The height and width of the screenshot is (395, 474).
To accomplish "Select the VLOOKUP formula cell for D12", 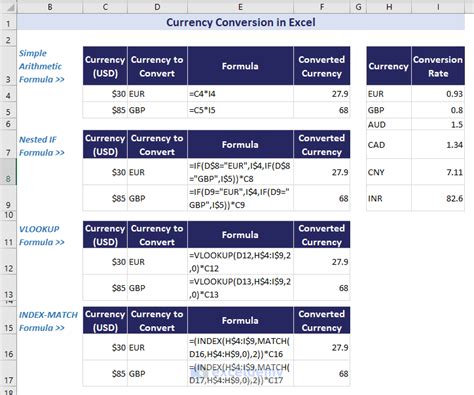I will (240, 262).
